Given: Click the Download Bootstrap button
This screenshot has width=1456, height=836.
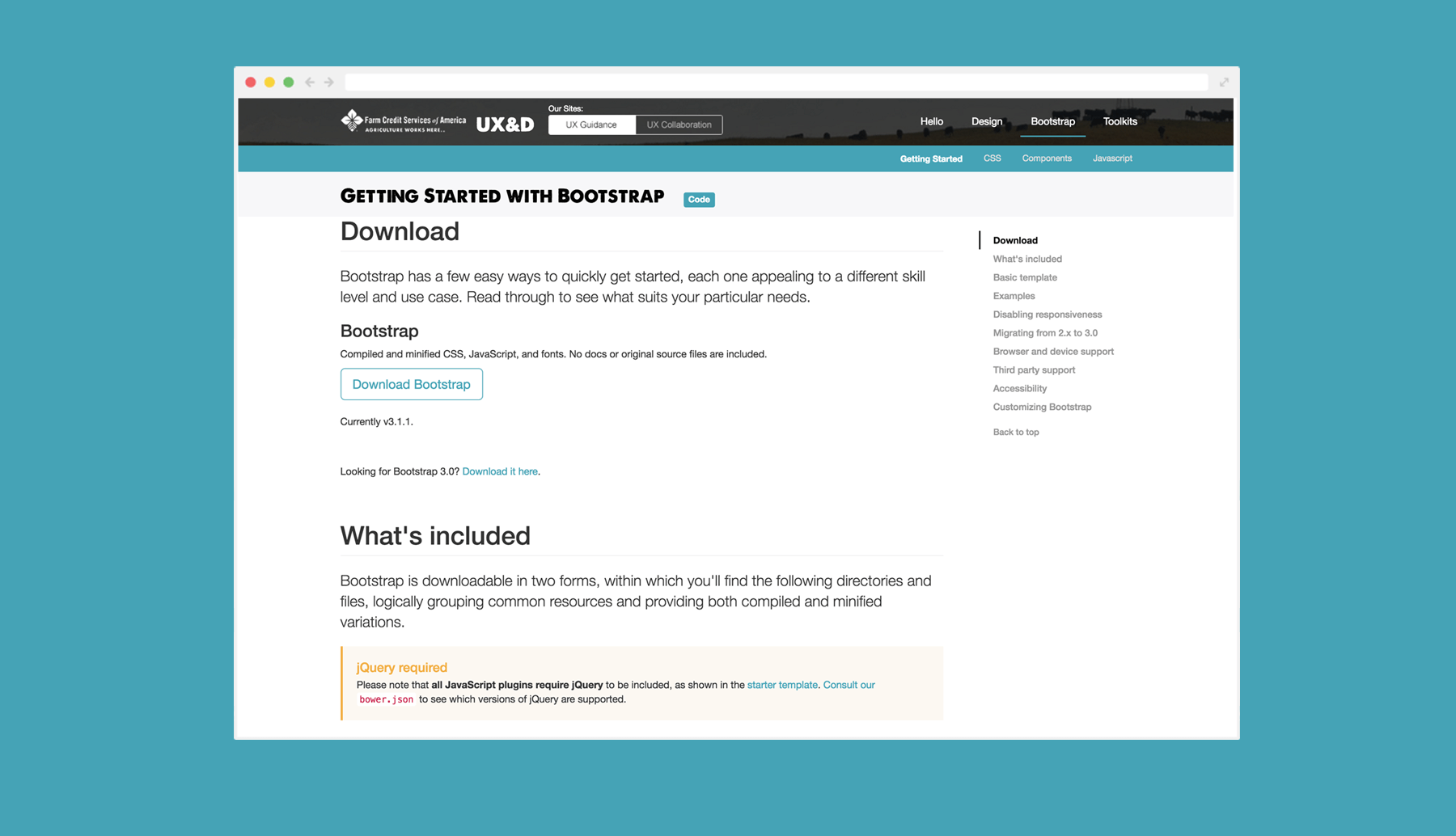Looking at the screenshot, I should (412, 384).
